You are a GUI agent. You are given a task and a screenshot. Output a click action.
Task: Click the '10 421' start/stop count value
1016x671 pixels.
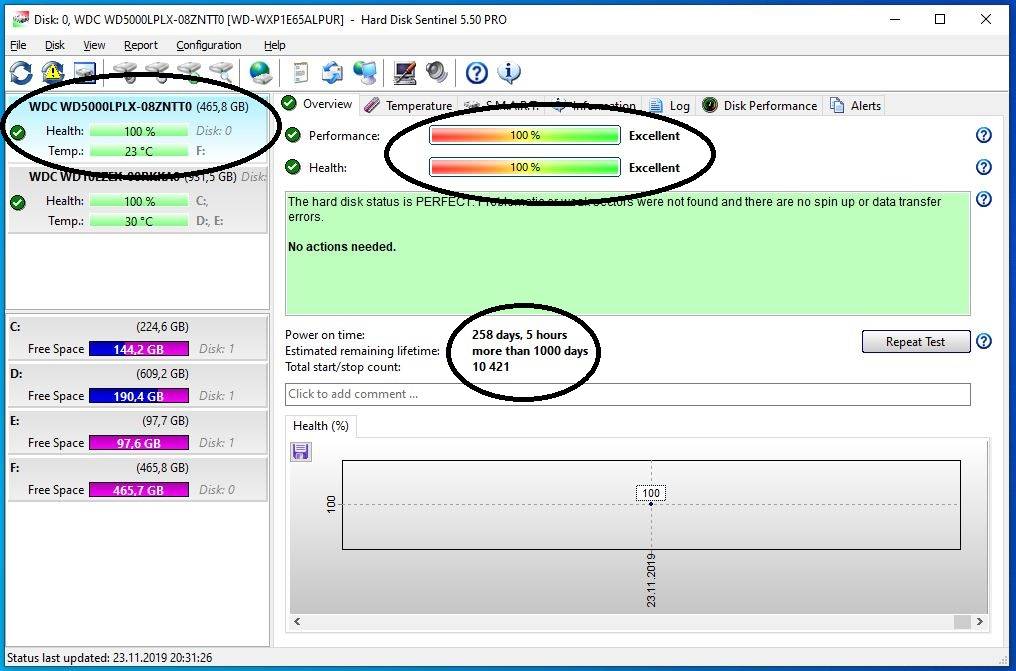491,367
